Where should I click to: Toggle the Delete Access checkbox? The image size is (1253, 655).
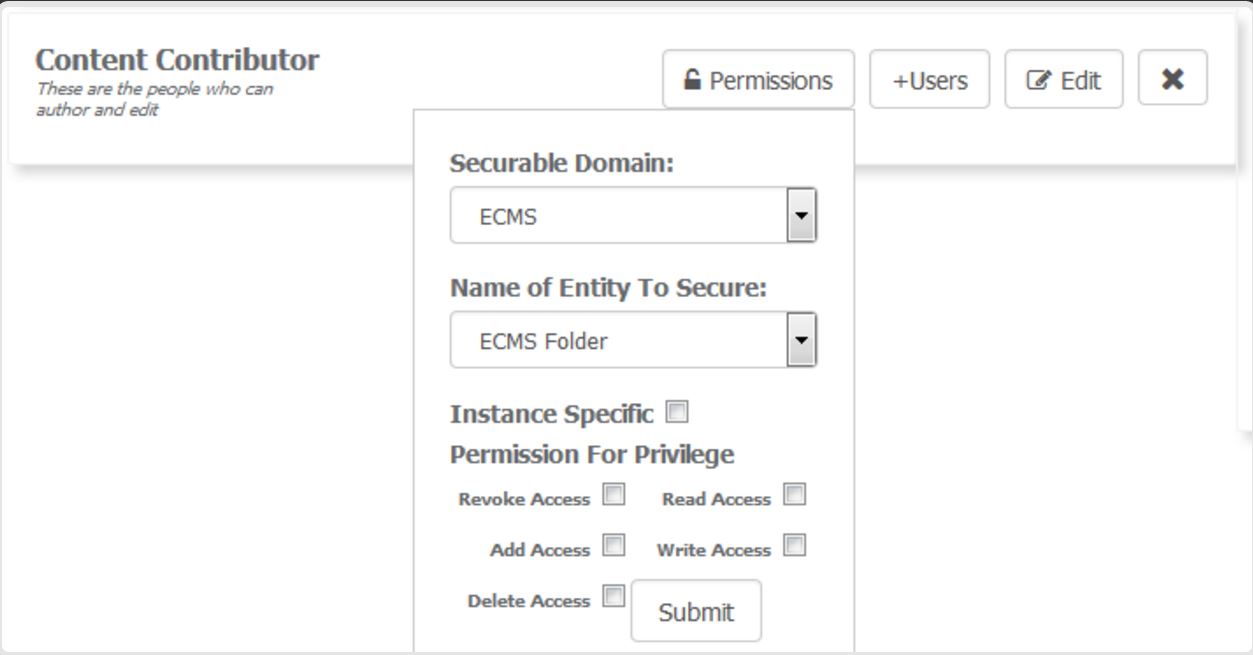point(614,597)
